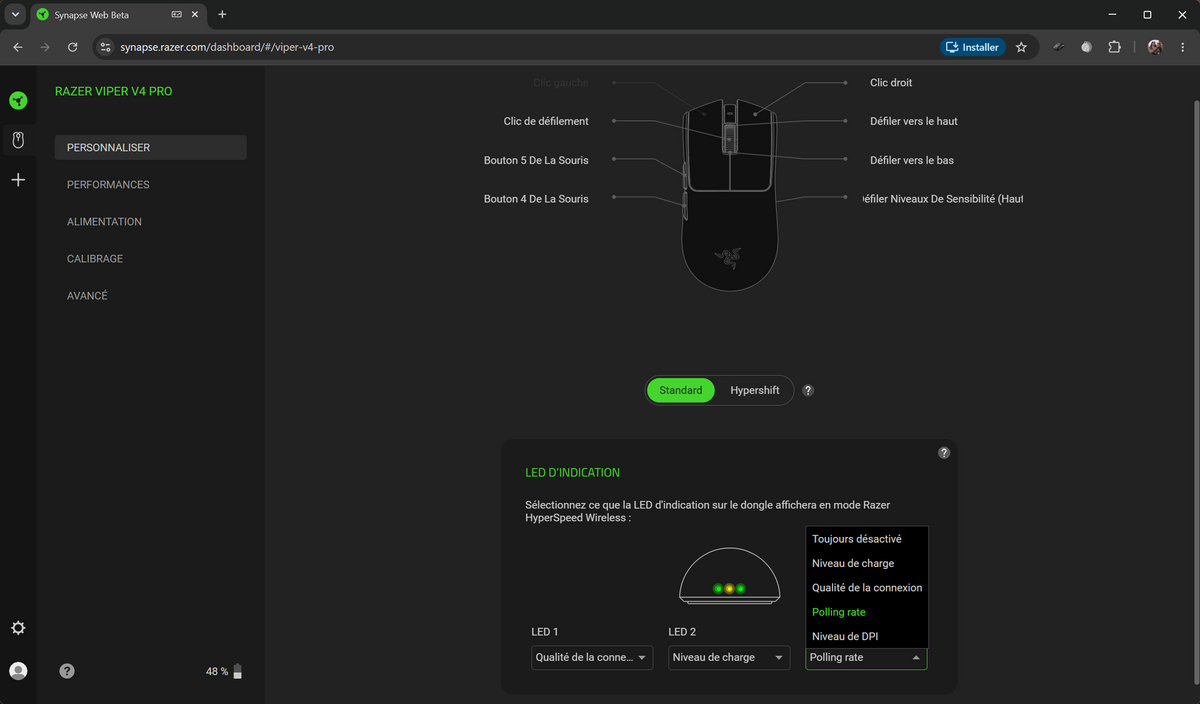Open the user account icon

18,671
